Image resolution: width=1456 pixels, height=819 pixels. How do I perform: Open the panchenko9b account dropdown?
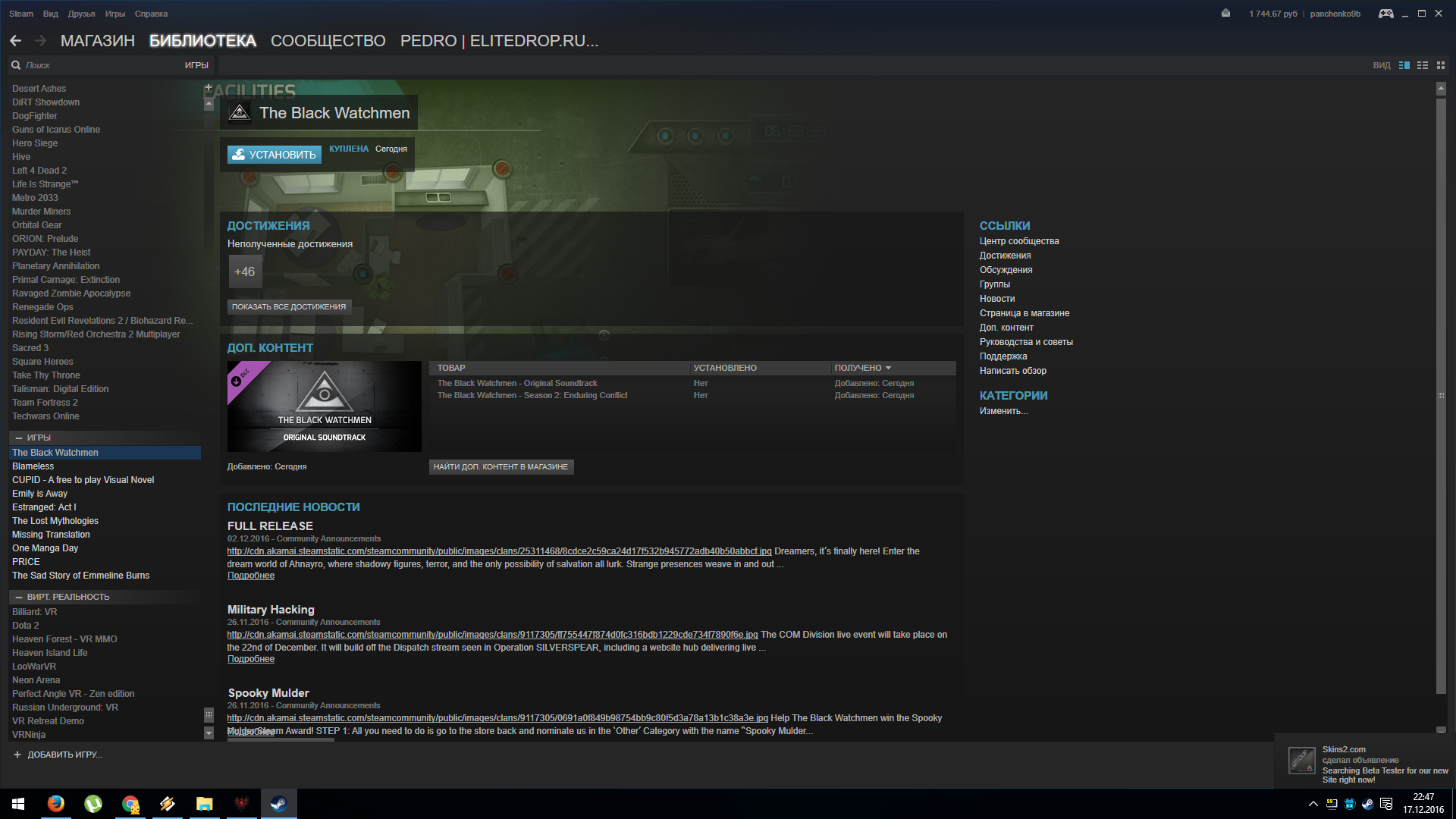1335,14
